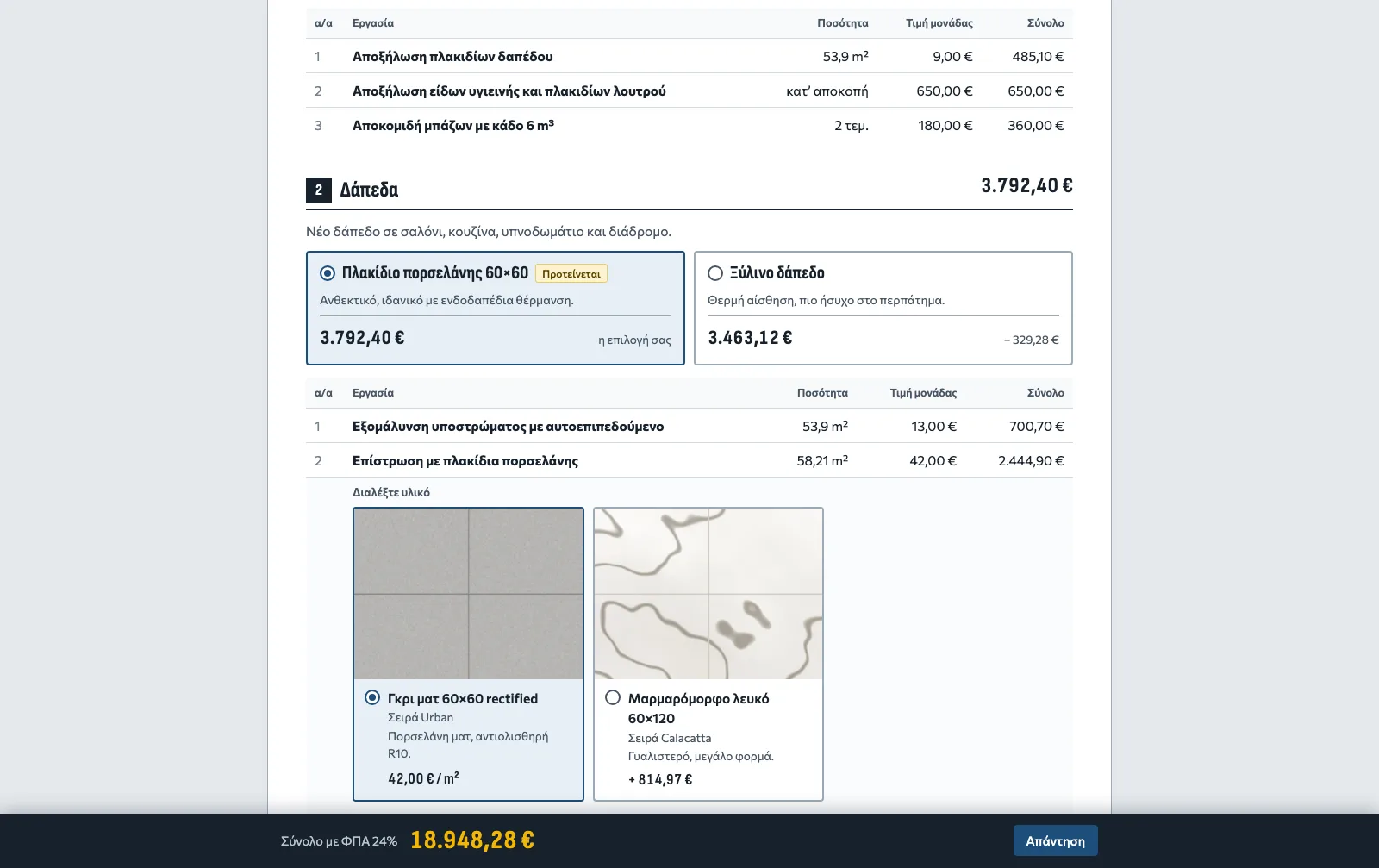Click row Αποκομιδή μπάζων με κάδο 6 m³
Screen dimensions: 1379x868
pyautogui.click(x=689, y=125)
